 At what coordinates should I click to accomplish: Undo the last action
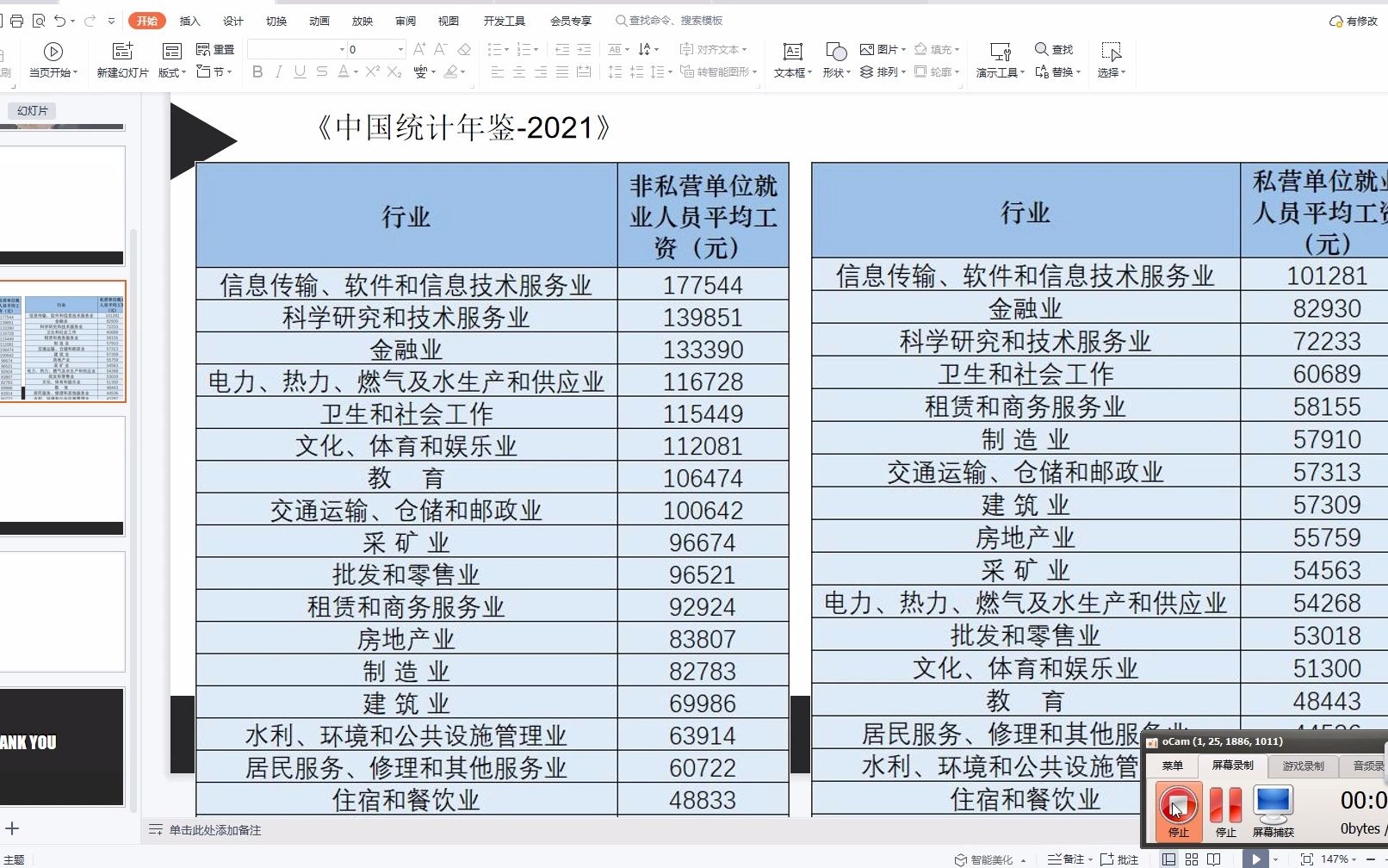pos(59,21)
